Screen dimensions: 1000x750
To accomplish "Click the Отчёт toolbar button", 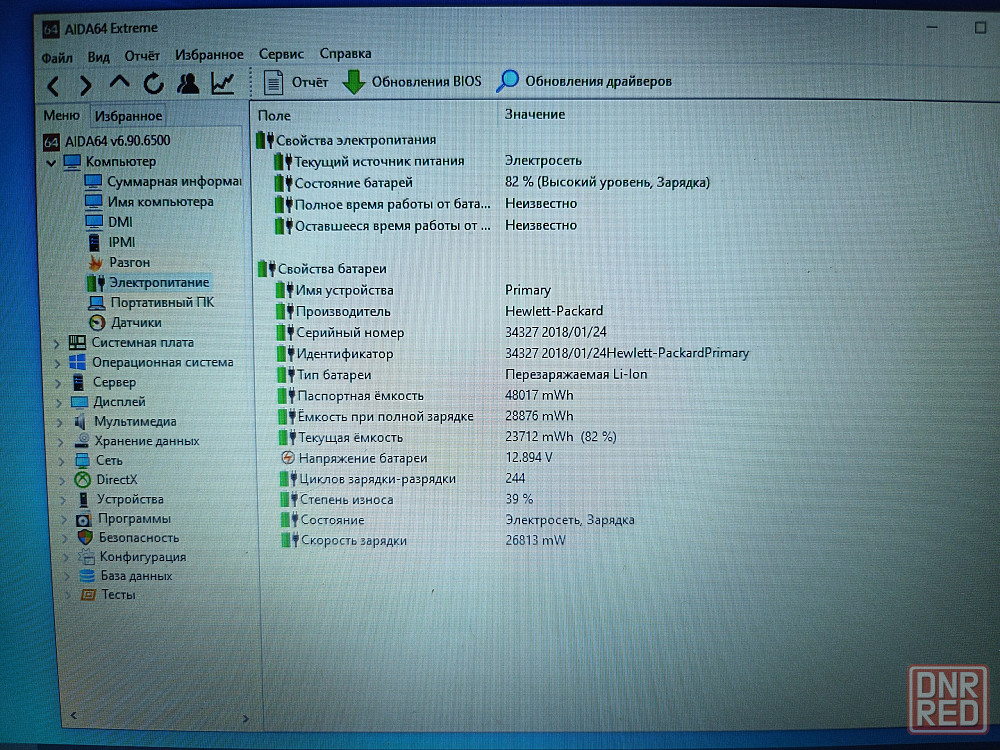I will (x=296, y=82).
